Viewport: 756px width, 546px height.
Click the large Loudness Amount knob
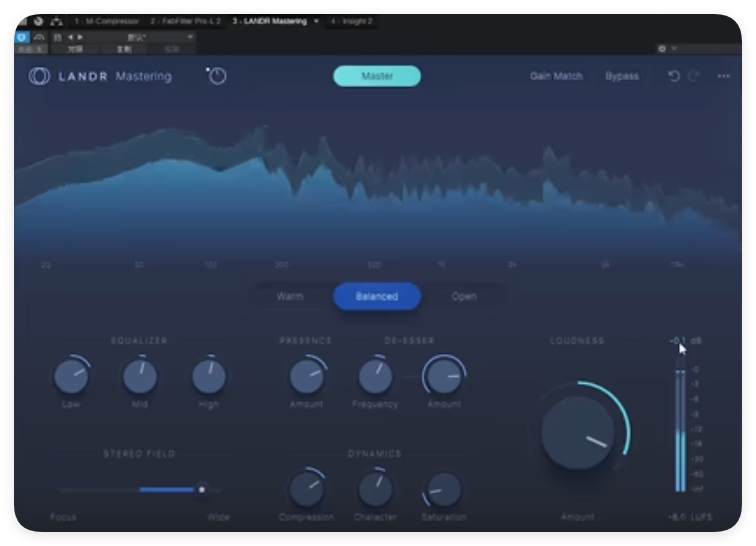(578, 433)
